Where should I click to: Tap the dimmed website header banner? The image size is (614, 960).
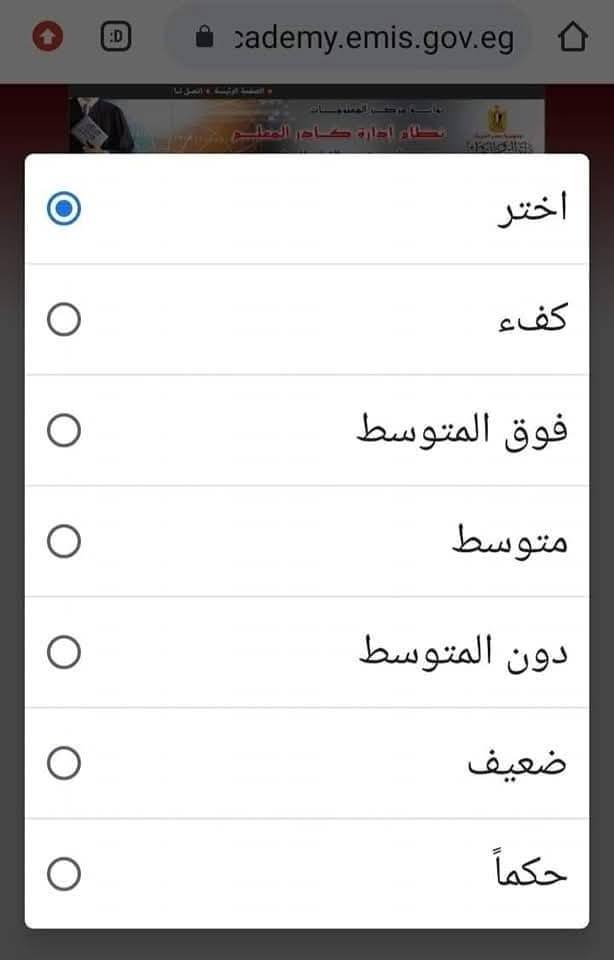[x=306, y=118]
